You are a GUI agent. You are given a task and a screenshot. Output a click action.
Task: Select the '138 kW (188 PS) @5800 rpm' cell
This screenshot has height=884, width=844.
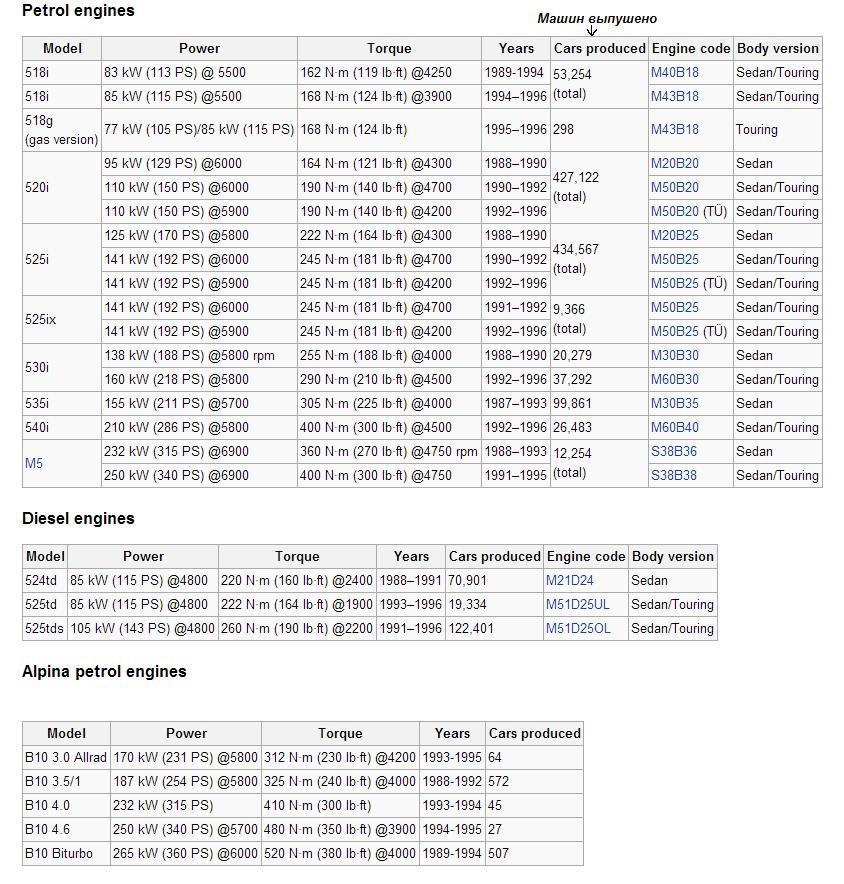coord(199,356)
